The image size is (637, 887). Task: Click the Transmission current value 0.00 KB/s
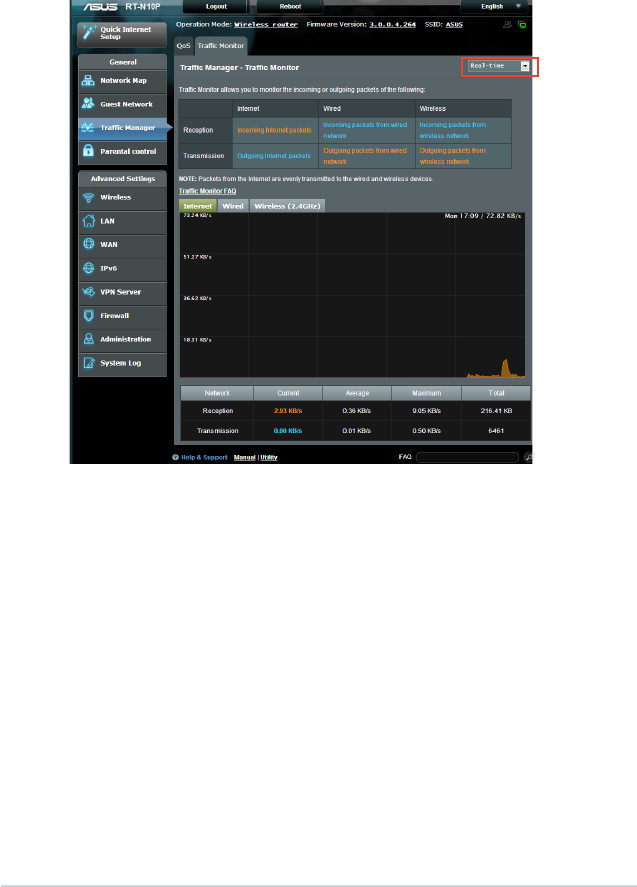[x=288, y=430]
